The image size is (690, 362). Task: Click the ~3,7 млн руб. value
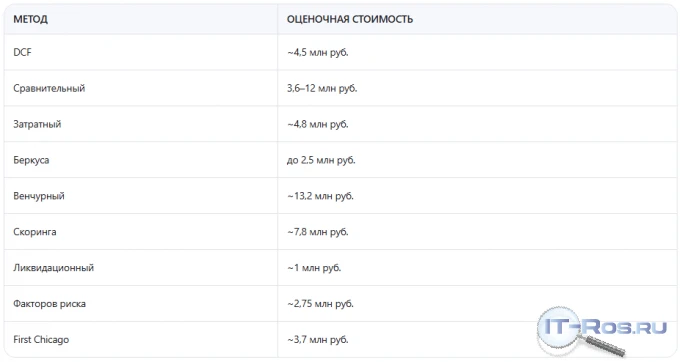(x=318, y=340)
